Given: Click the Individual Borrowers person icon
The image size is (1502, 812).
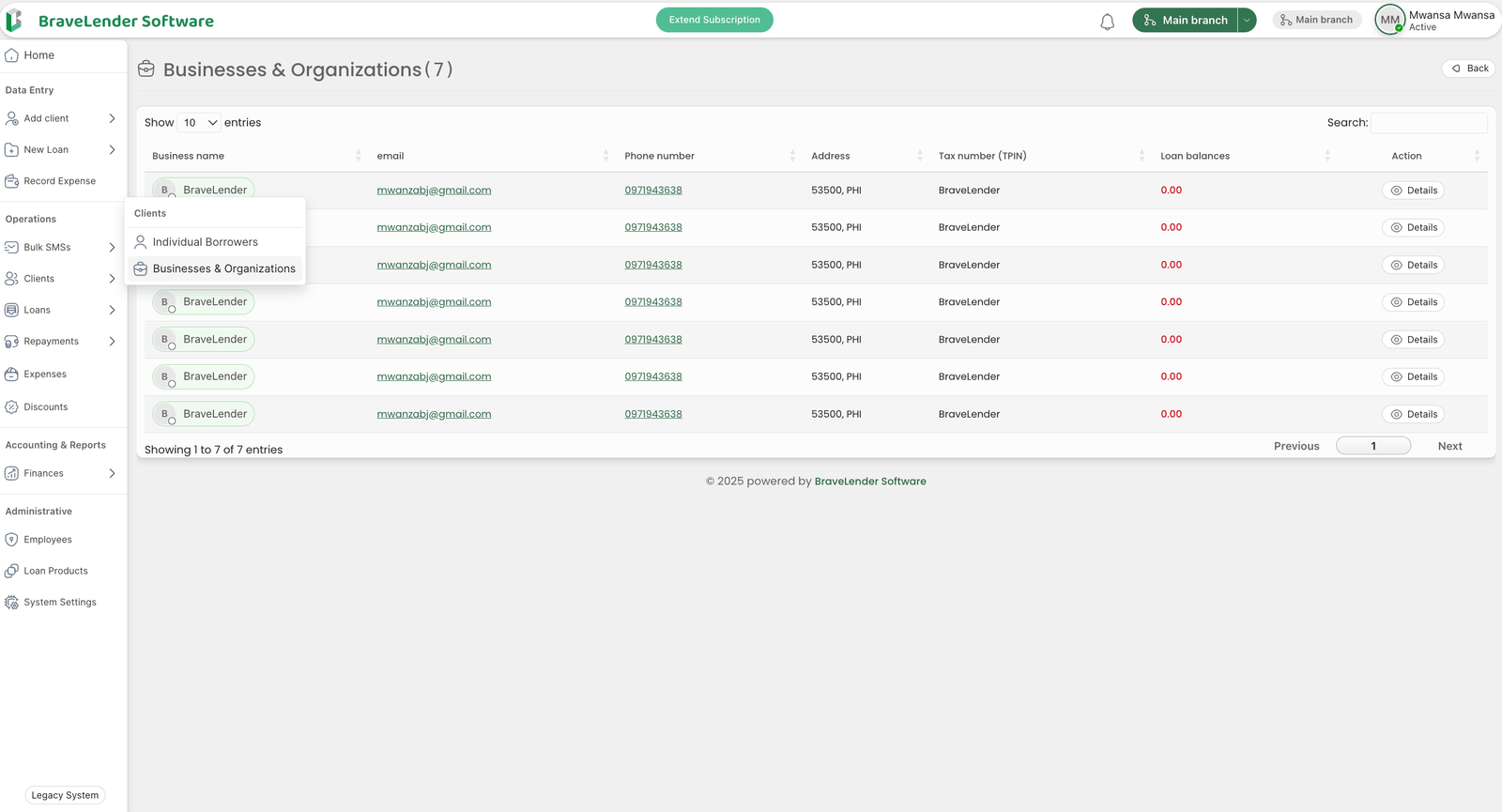Looking at the screenshot, I should [x=141, y=242].
